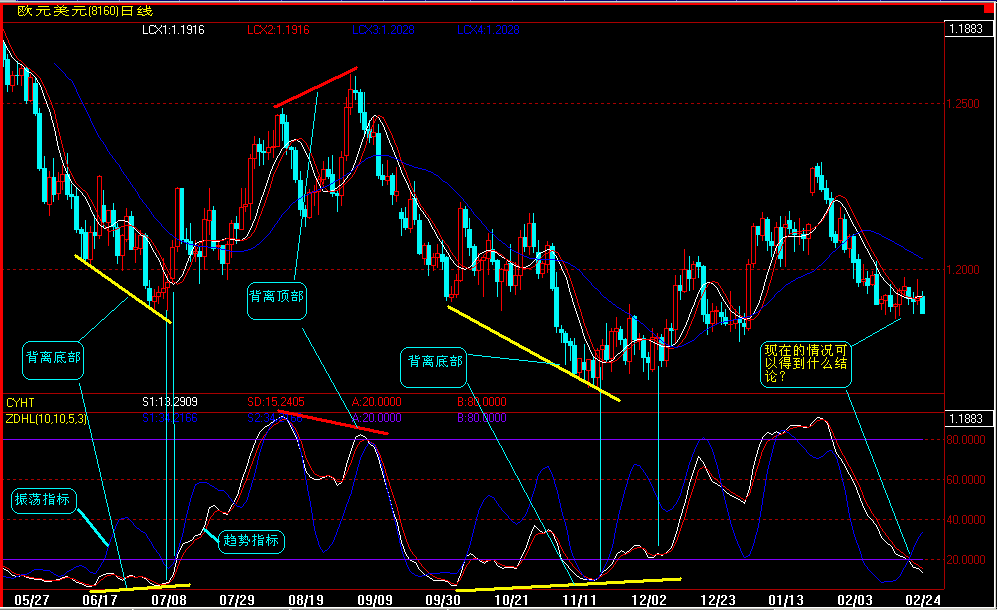Click the 08/19 date on time axis

click(306, 600)
